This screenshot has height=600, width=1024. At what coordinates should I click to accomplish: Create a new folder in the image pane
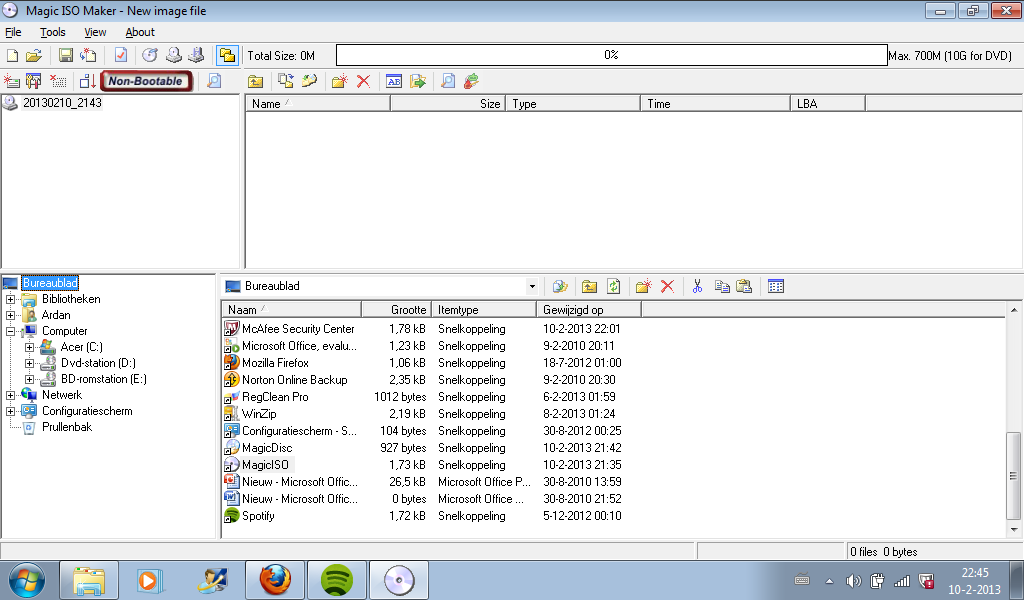tap(340, 81)
